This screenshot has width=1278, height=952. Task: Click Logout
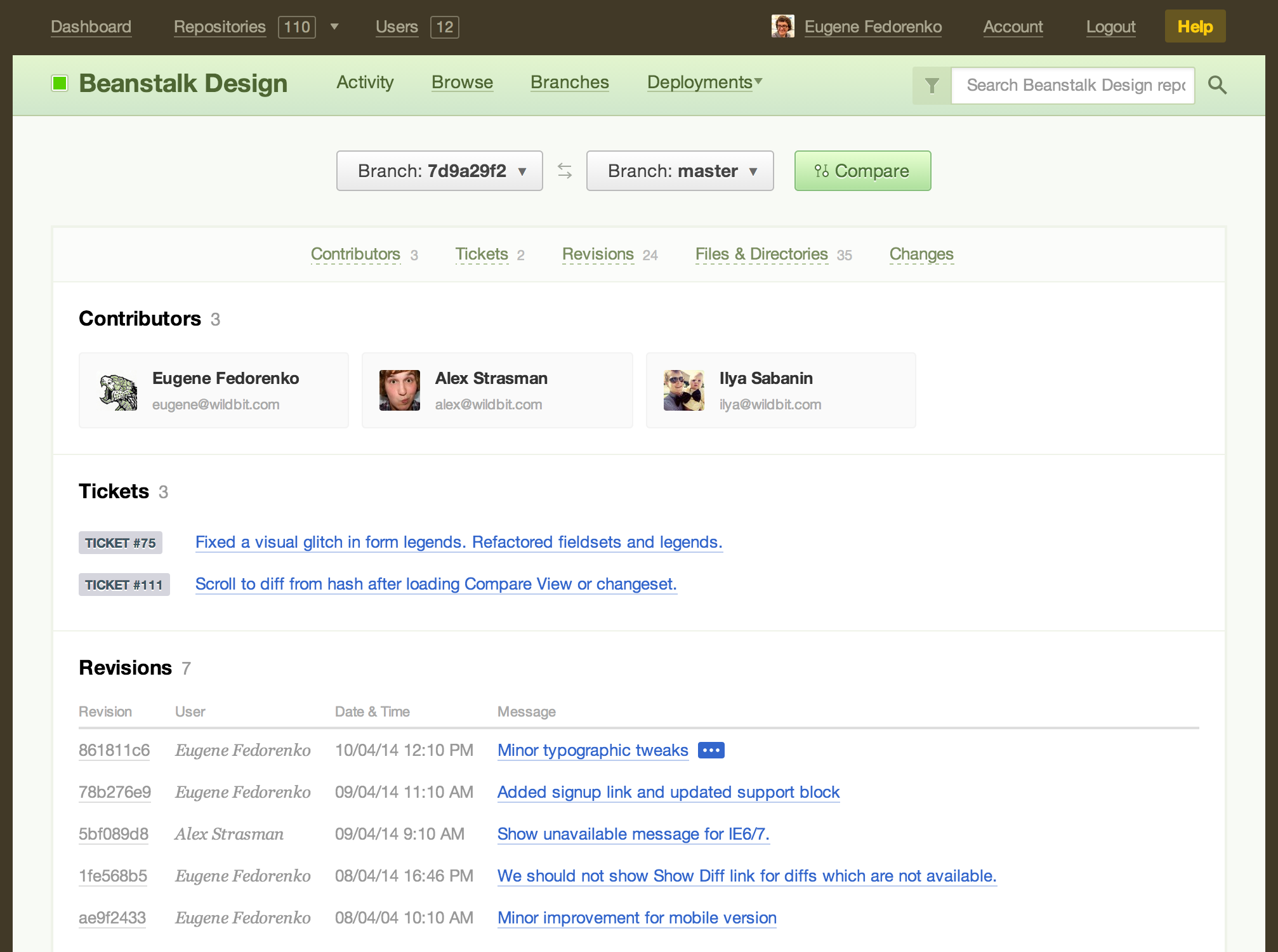pyautogui.click(x=1111, y=27)
